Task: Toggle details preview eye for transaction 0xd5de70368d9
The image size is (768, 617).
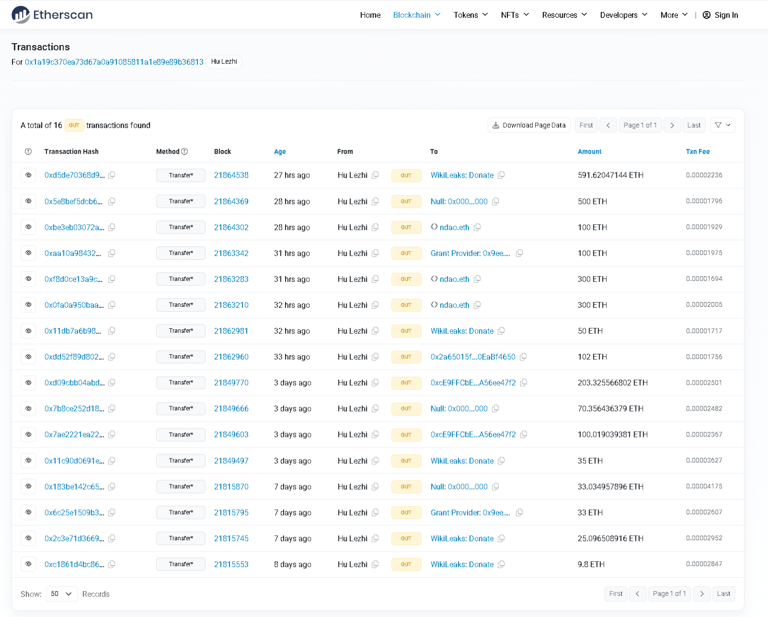Action: 28,175
